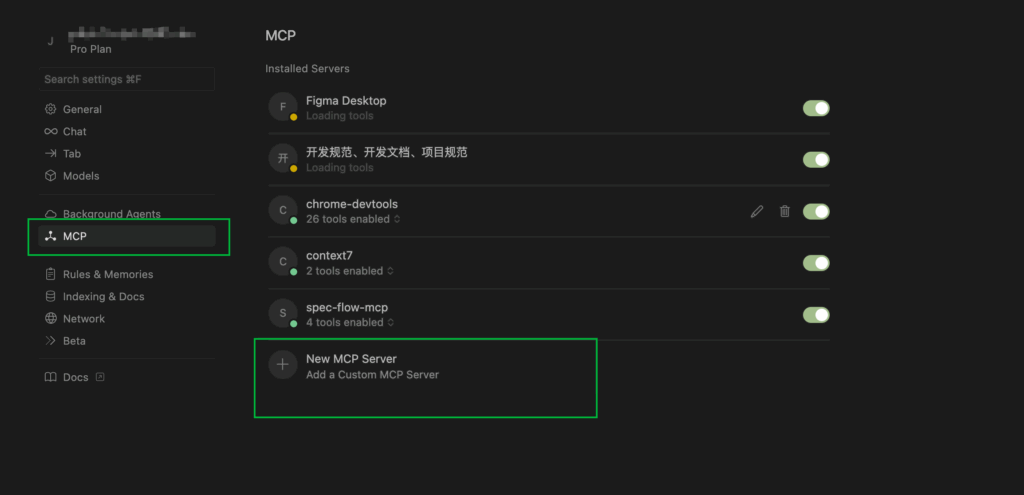Click the plus icon for New MCP Server
Image resolution: width=1024 pixels, height=495 pixels.
pyautogui.click(x=283, y=365)
